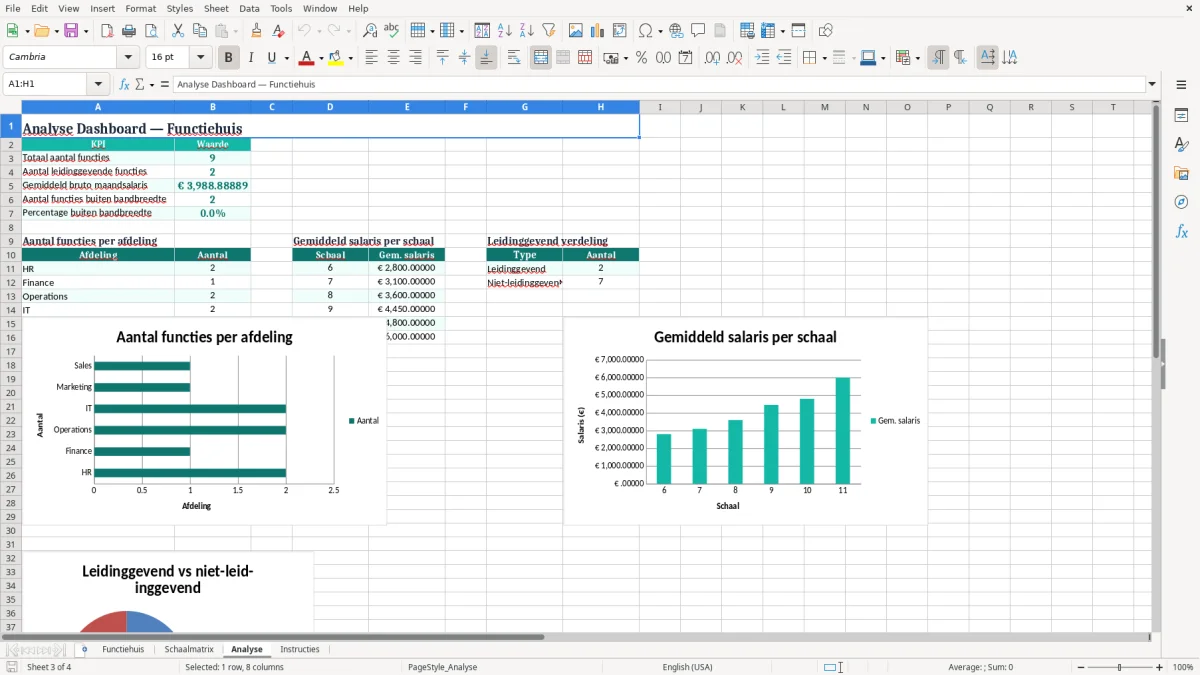1200x675 pixels.
Task: Click the Format as Date icon
Action: pos(685,58)
